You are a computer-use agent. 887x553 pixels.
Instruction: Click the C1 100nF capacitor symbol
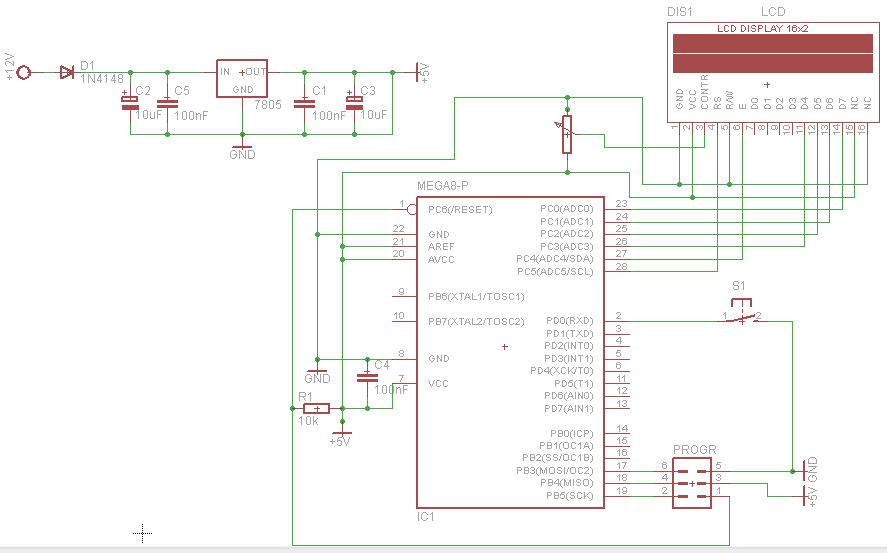304,103
